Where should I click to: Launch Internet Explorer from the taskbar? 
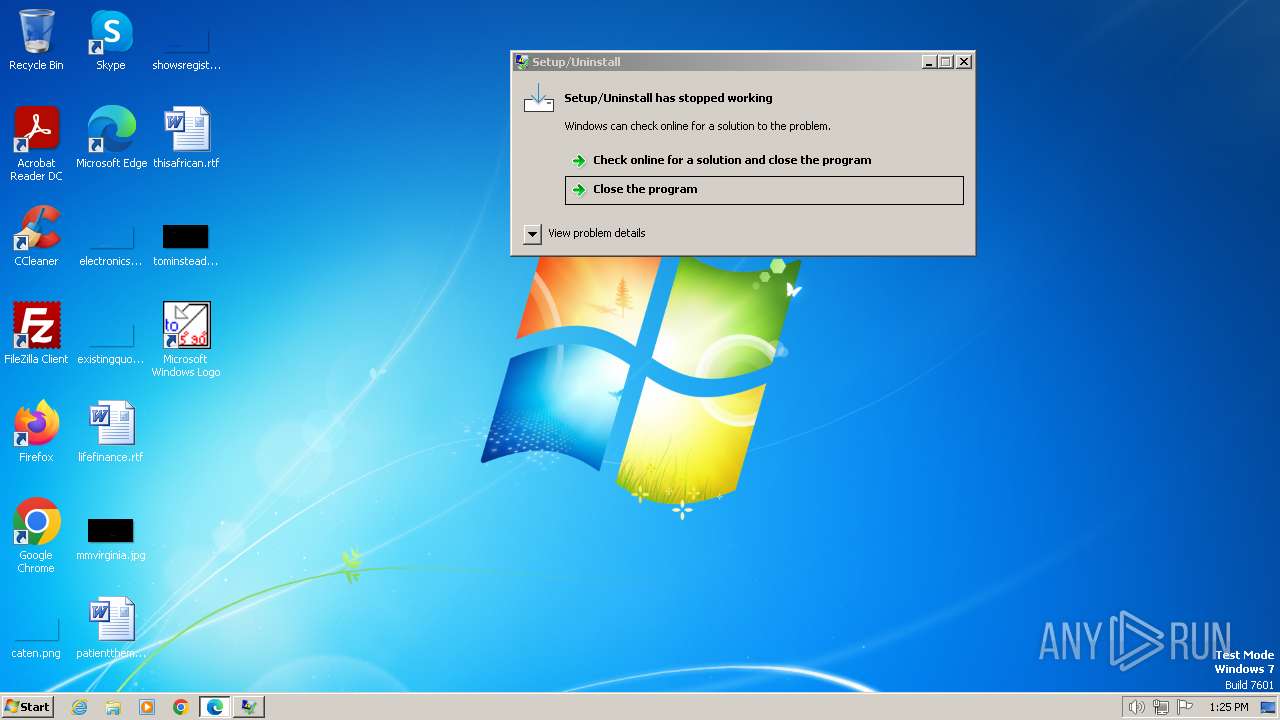tap(79, 707)
